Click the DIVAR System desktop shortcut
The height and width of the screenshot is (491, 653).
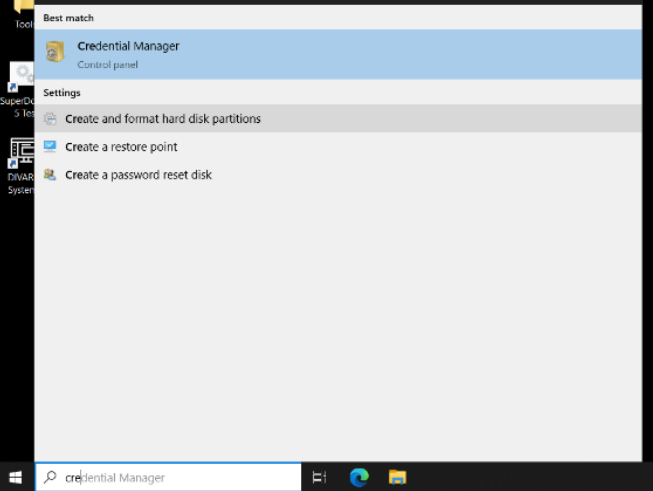coord(21,166)
